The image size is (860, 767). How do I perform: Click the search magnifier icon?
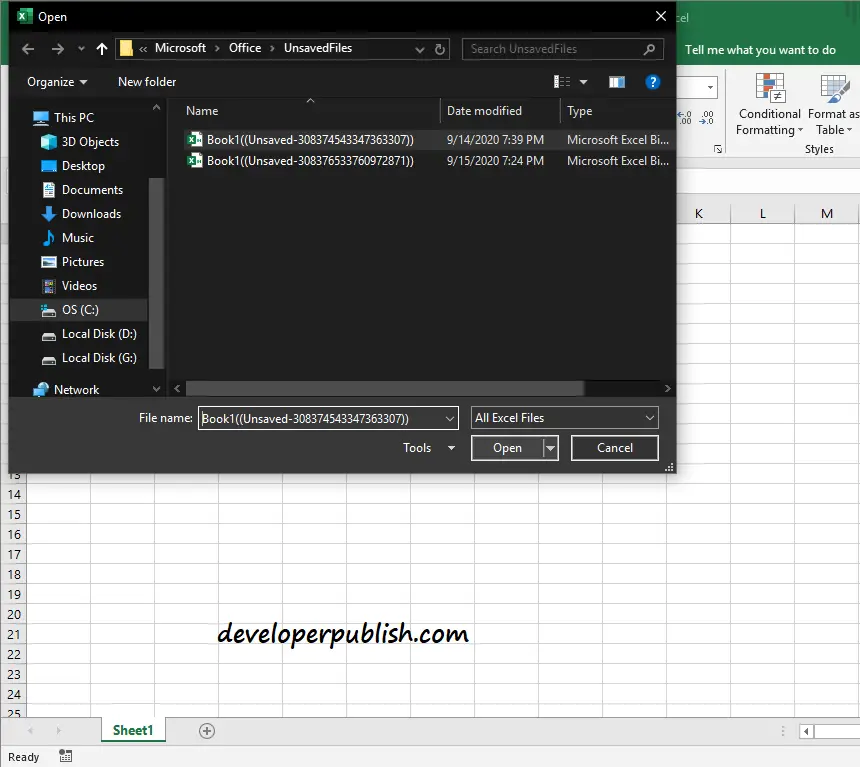649,49
